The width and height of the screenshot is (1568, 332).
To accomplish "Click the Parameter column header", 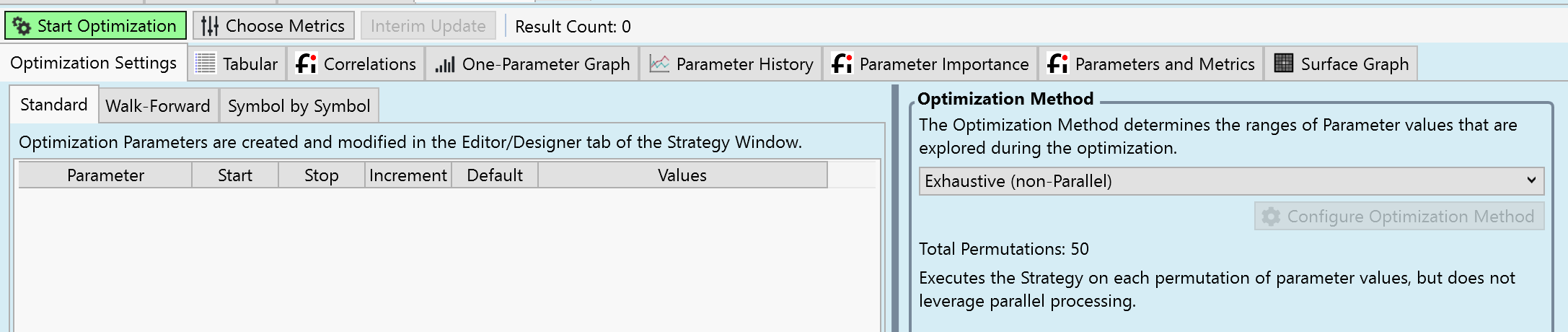I will click(x=105, y=175).
